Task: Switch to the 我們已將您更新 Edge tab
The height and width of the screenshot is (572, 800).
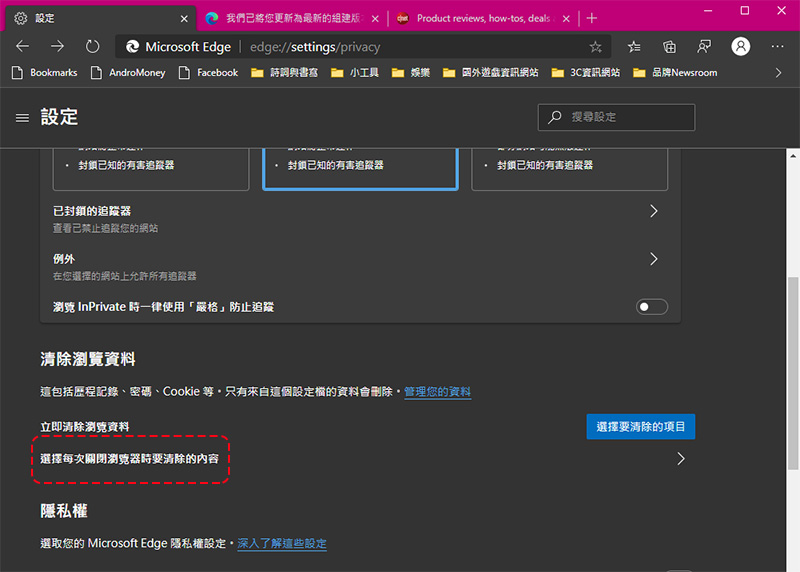Action: 290,18
